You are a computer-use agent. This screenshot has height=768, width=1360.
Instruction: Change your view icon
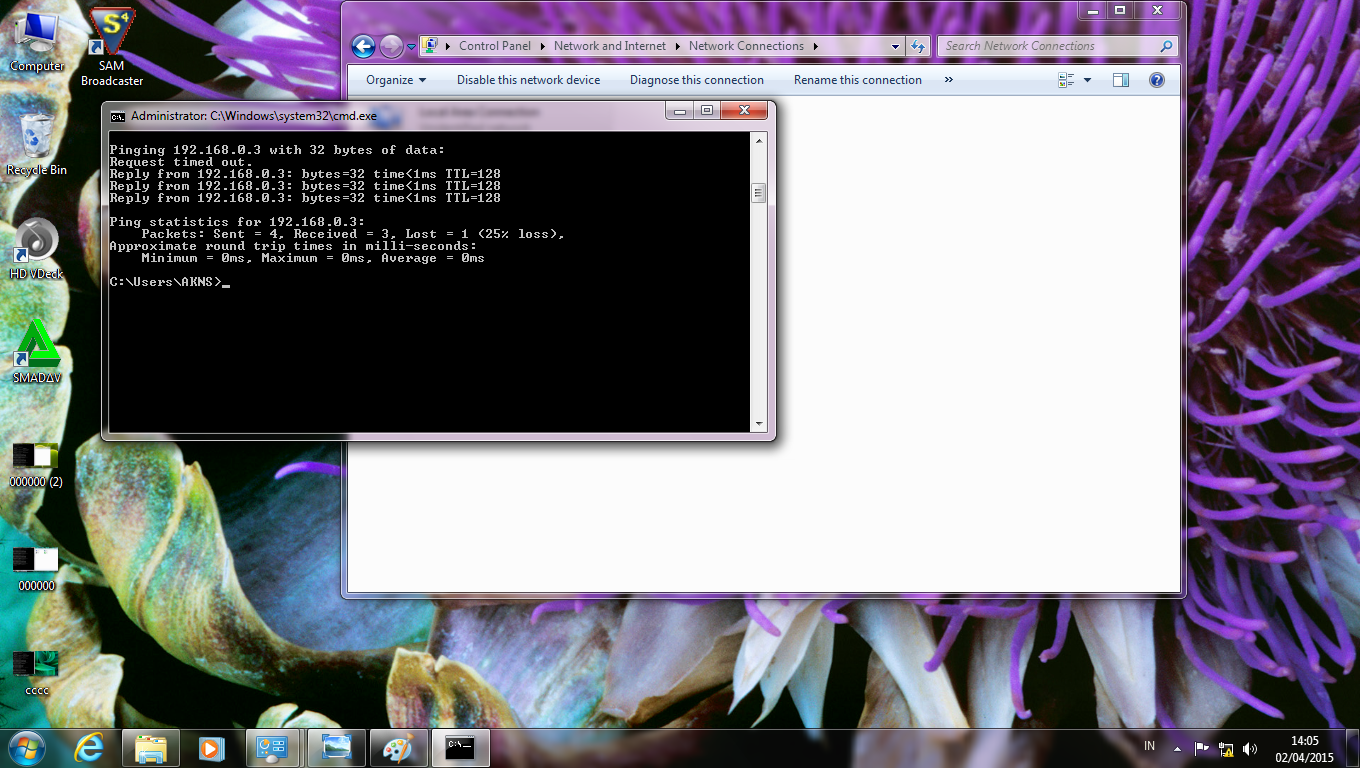(1066, 80)
